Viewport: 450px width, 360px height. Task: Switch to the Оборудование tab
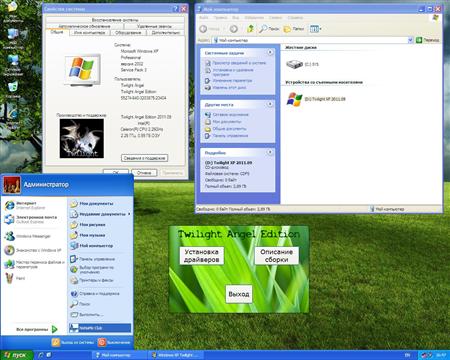tap(128, 33)
